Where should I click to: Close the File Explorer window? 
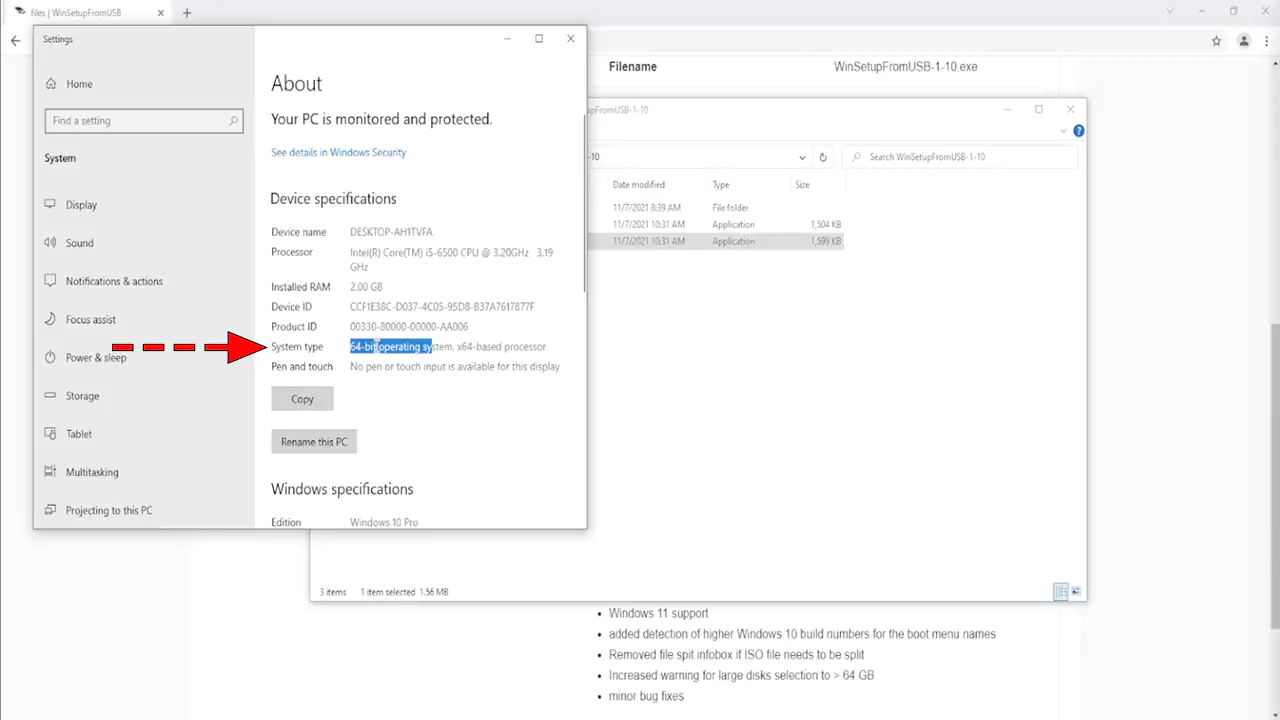click(x=1070, y=109)
